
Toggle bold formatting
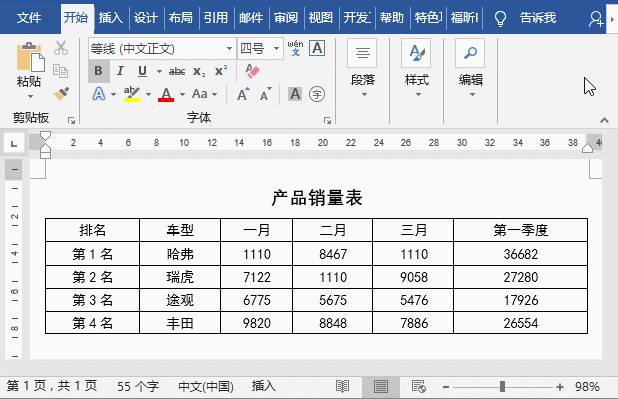98,71
